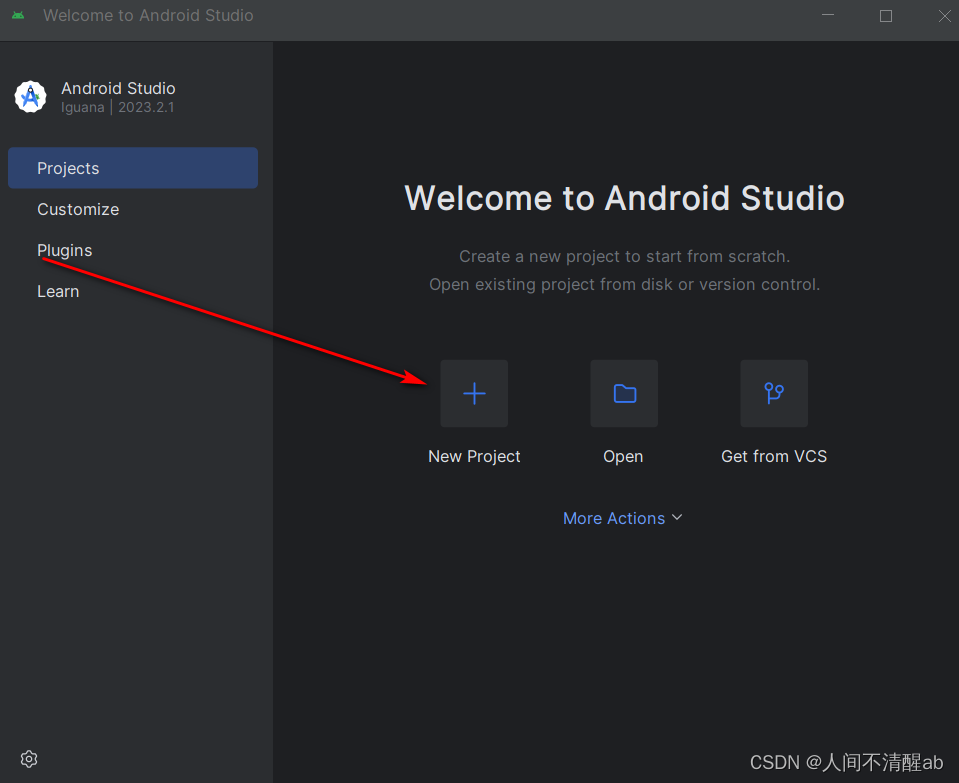959x783 pixels.
Task: Click the Get from VCS branch icon
Action: coord(773,393)
